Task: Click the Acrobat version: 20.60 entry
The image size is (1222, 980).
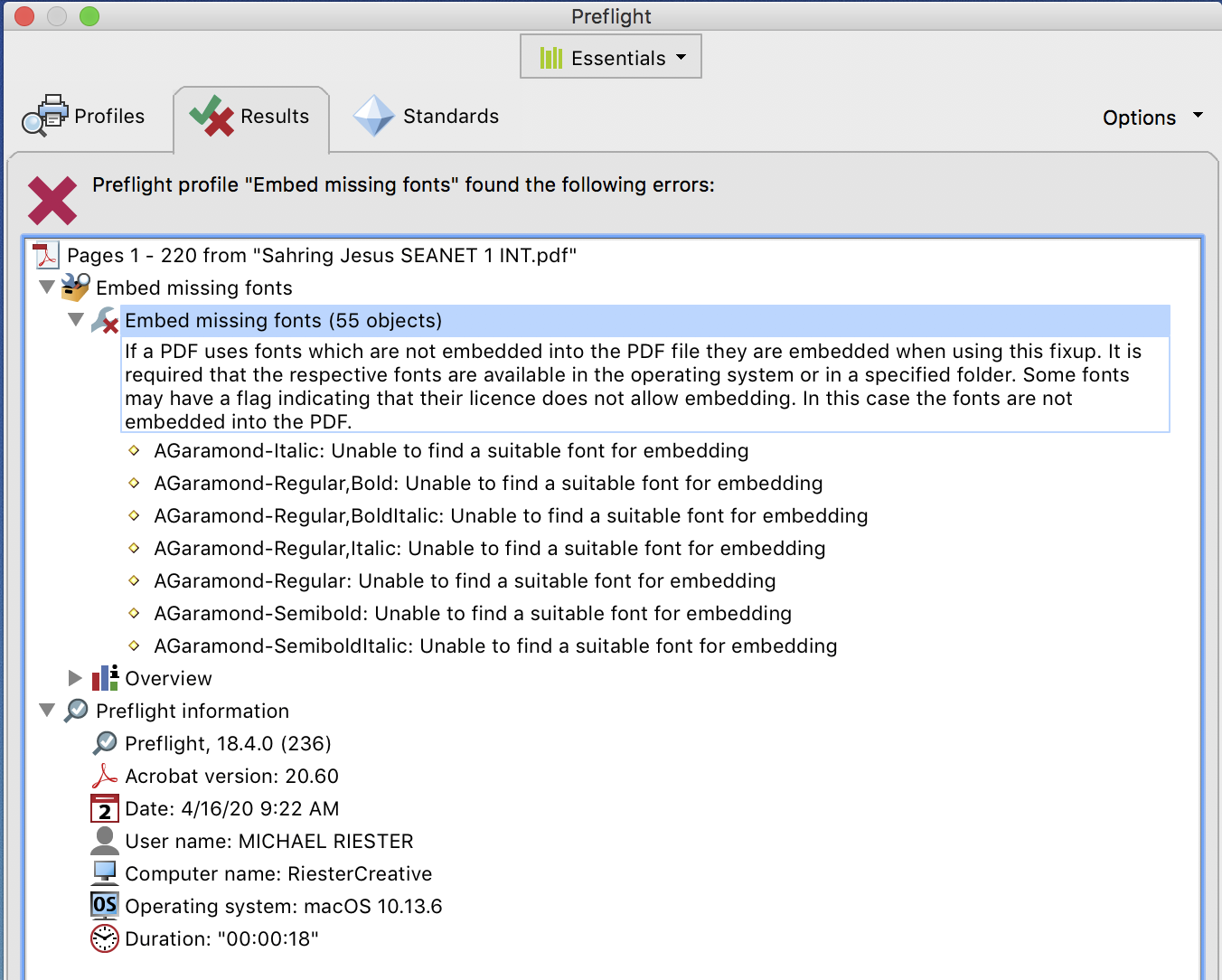Action: pyautogui.click(x=231, y=776)
